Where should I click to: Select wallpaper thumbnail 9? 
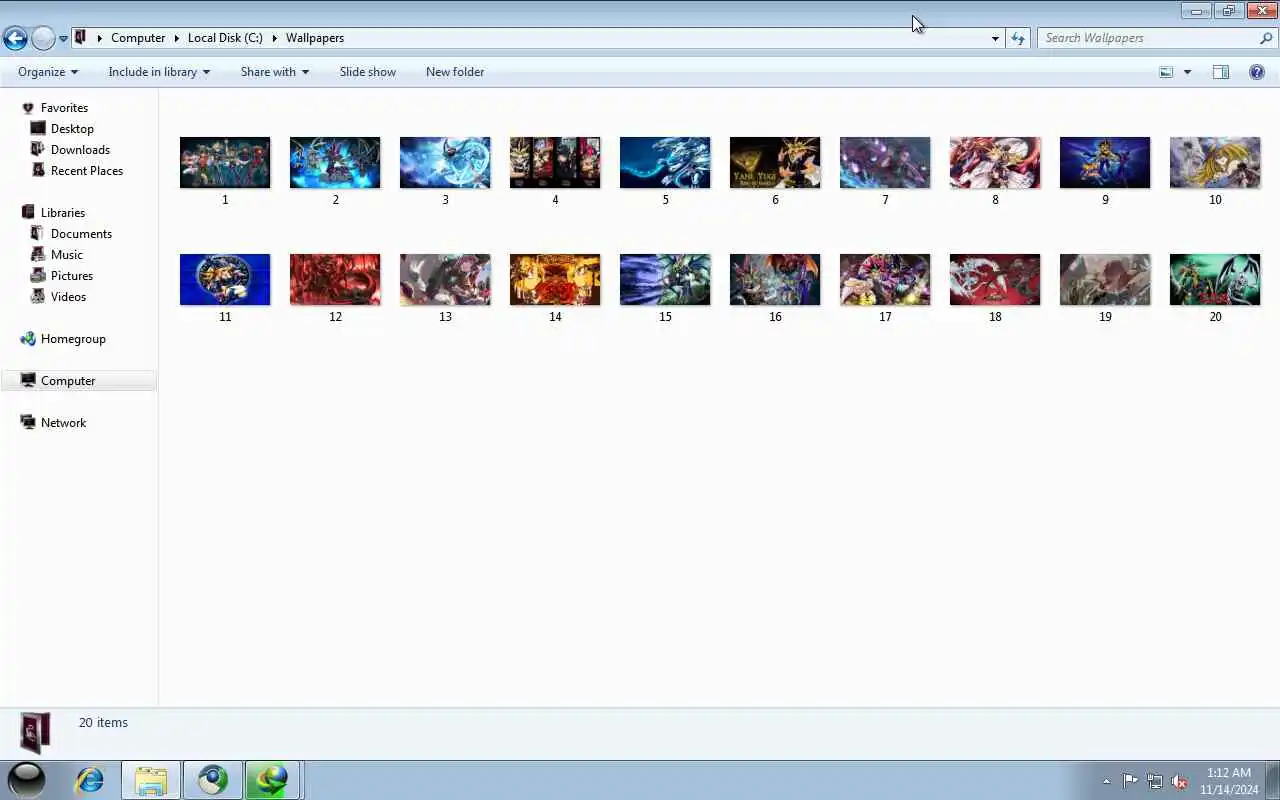[1105, 163]
